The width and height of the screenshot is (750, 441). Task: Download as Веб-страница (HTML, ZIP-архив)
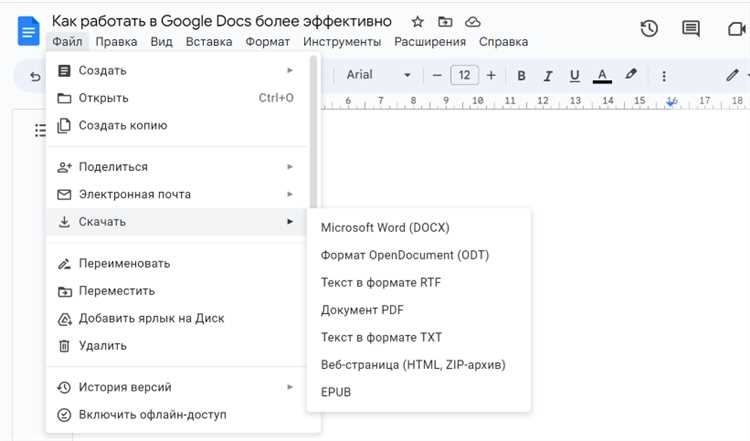pyautogui.click(x=419, y=365)
